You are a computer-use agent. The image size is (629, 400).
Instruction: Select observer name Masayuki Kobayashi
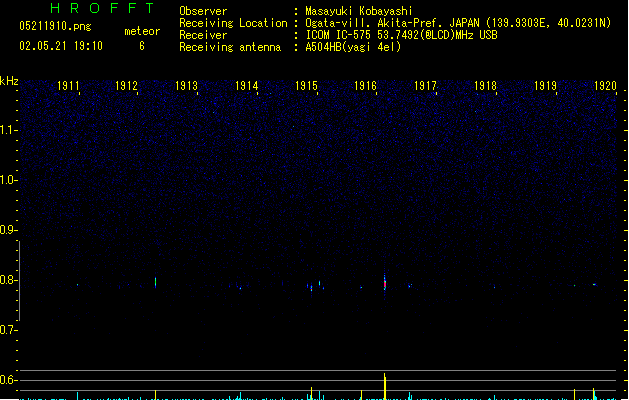359,11
